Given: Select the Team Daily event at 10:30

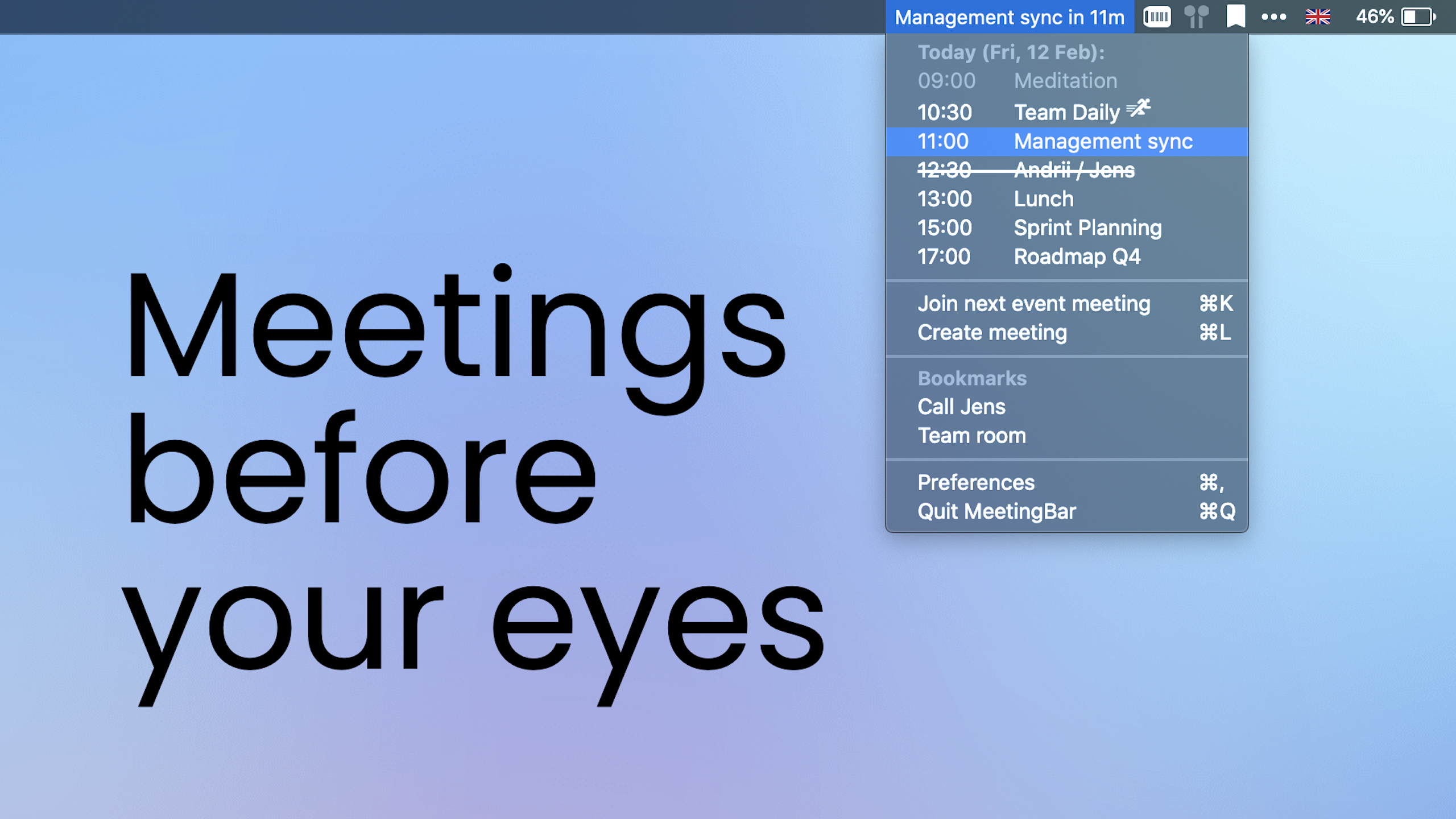Looking at the screenshot, I should pyautogui.click(x=1067, y=112).
